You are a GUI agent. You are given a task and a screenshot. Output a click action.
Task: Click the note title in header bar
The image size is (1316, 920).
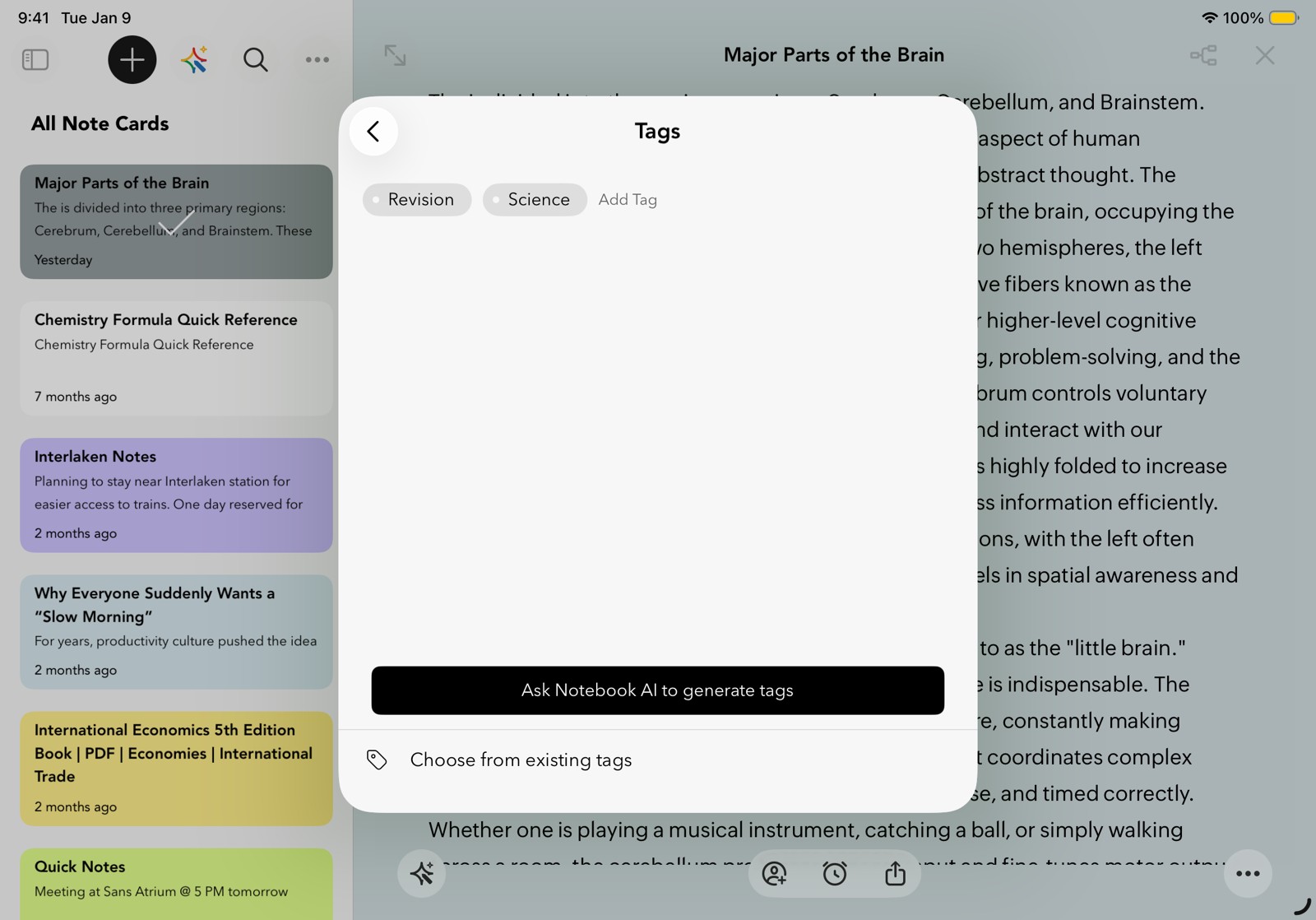pyautogui.click(x=834, y=55)
